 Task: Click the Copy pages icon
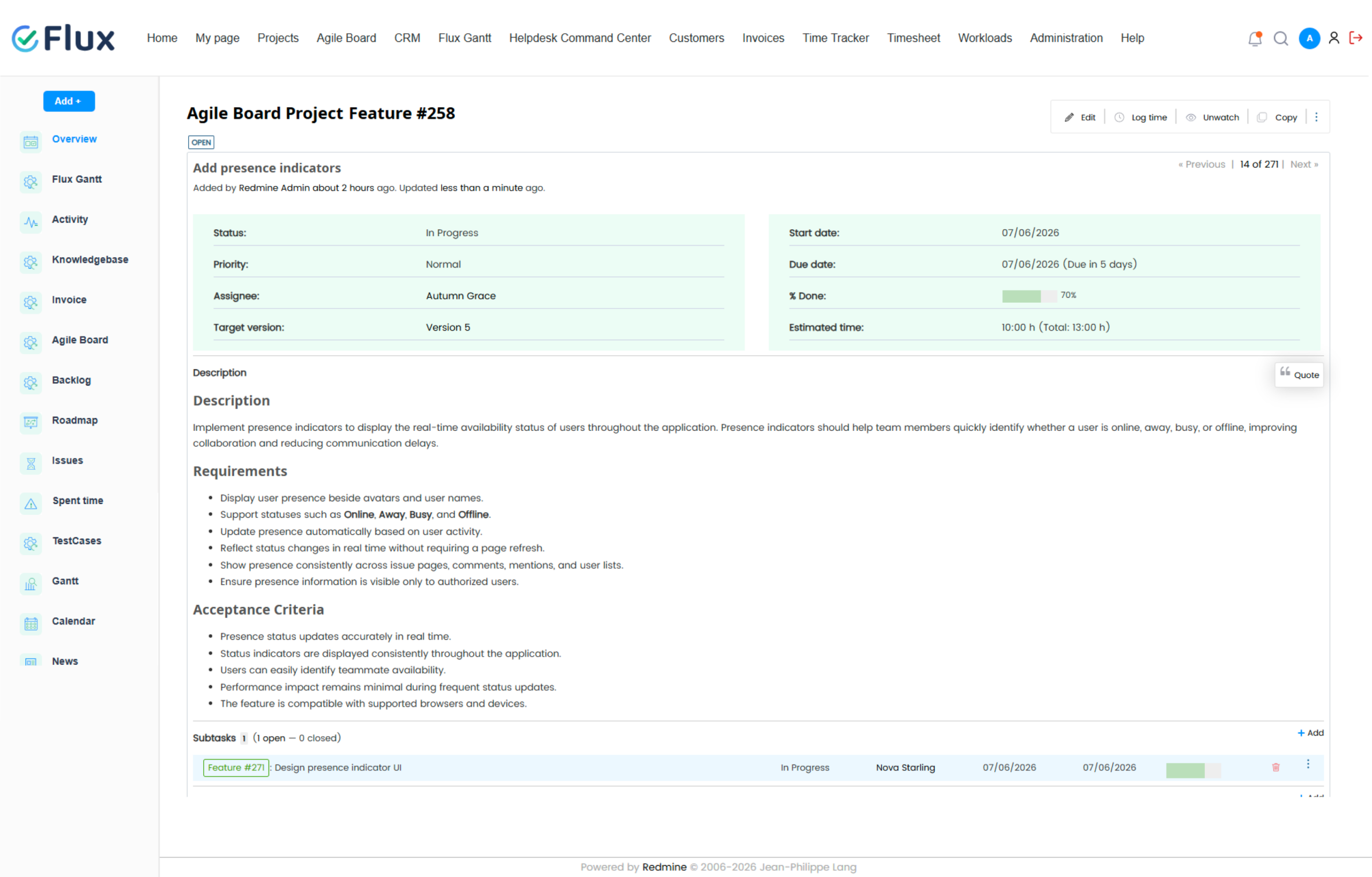[1262, 117]
